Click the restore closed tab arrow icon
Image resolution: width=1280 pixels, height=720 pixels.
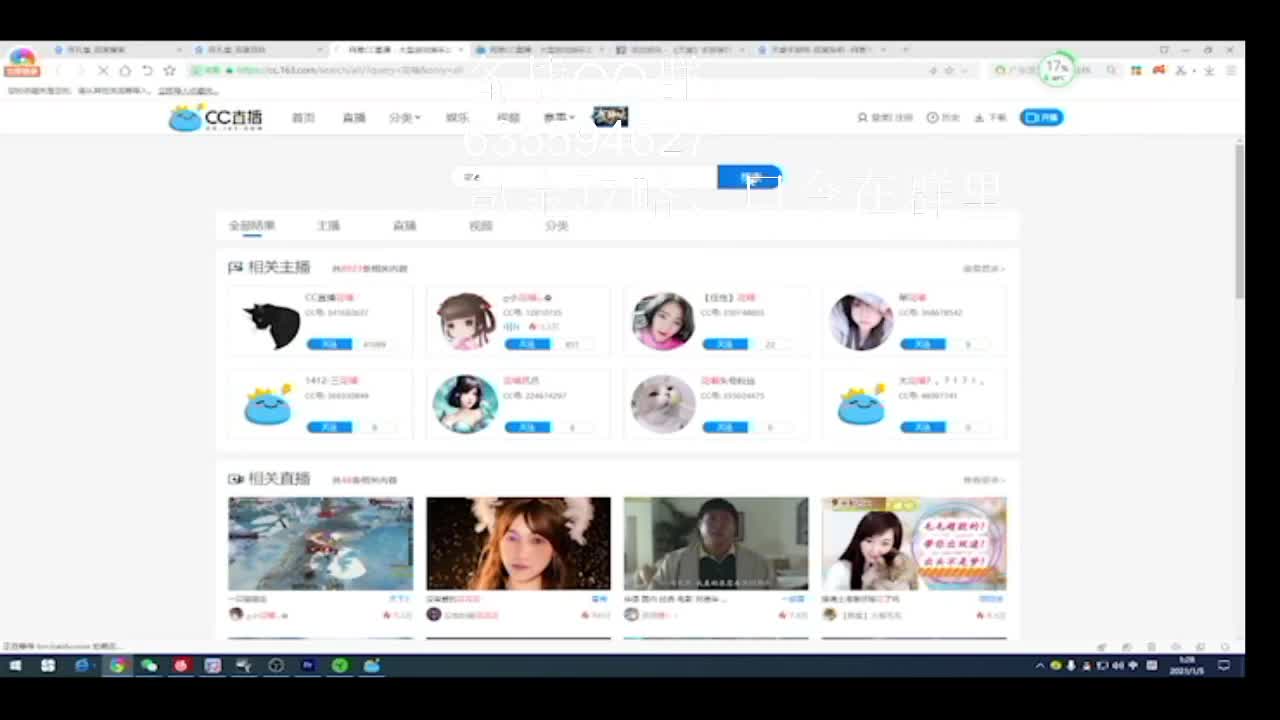[x=147, y=71]
